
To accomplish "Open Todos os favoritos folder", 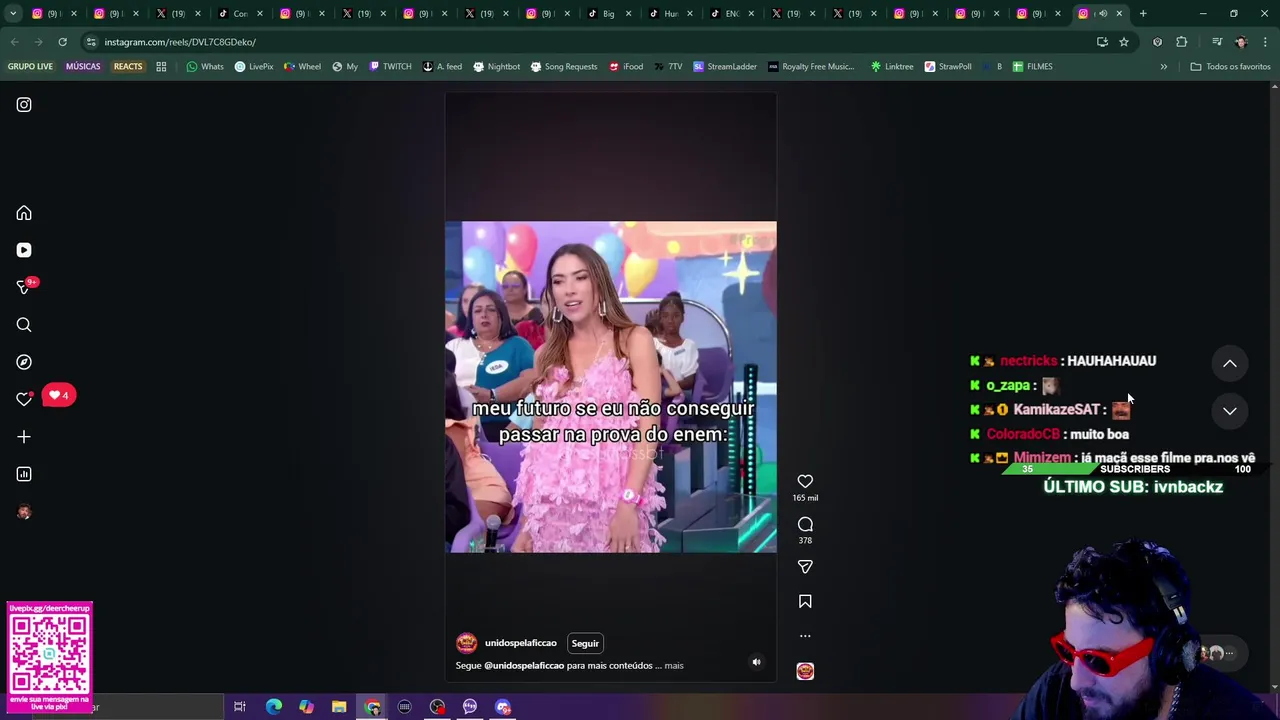I will pos(1230,66).
